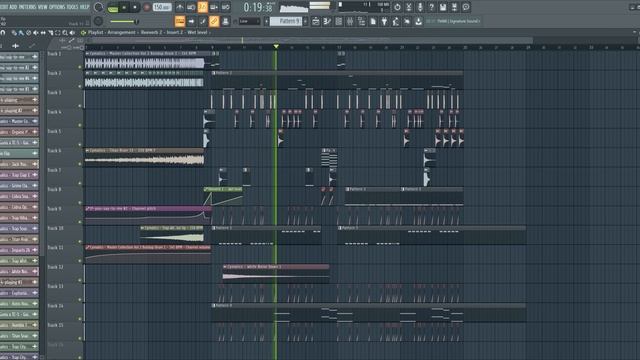Click the master pitch knob below the volume knob

point(98,21)
